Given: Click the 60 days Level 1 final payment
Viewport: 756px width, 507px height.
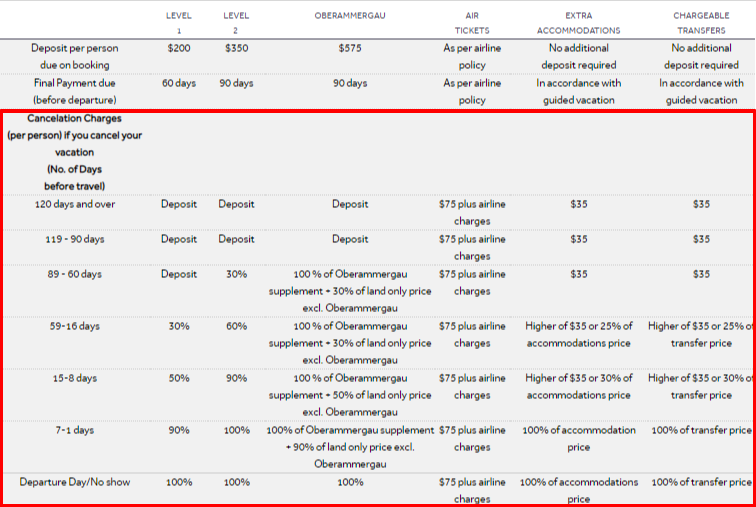Looking at the screenshot, I should (179, 83).
